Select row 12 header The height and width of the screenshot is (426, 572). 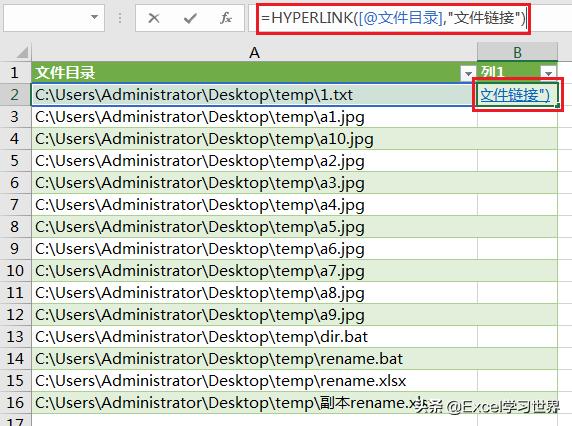pos(15,314)
